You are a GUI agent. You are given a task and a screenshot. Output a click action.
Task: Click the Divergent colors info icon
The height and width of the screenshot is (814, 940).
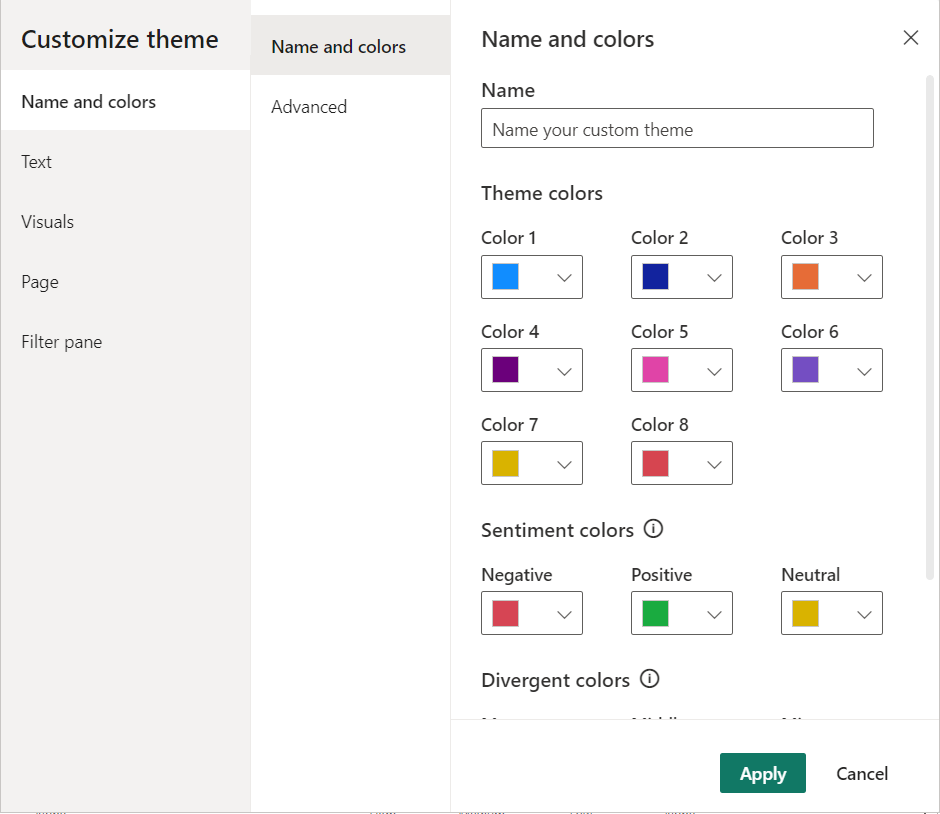tap(649, 679)
